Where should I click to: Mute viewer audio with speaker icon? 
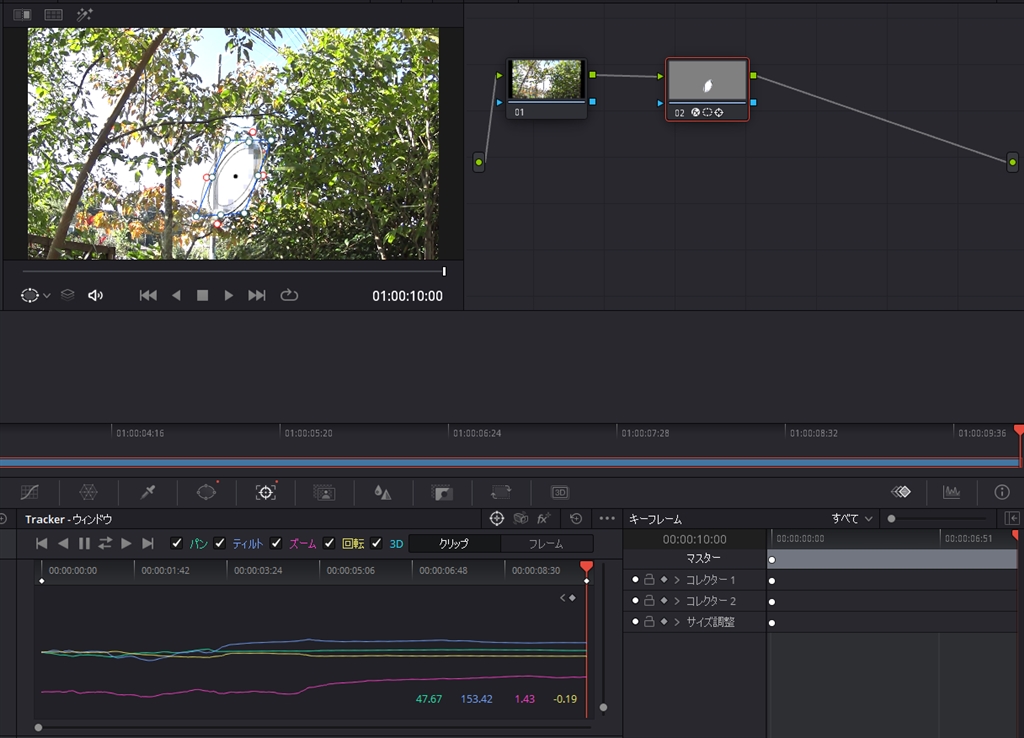coord(96,295)
